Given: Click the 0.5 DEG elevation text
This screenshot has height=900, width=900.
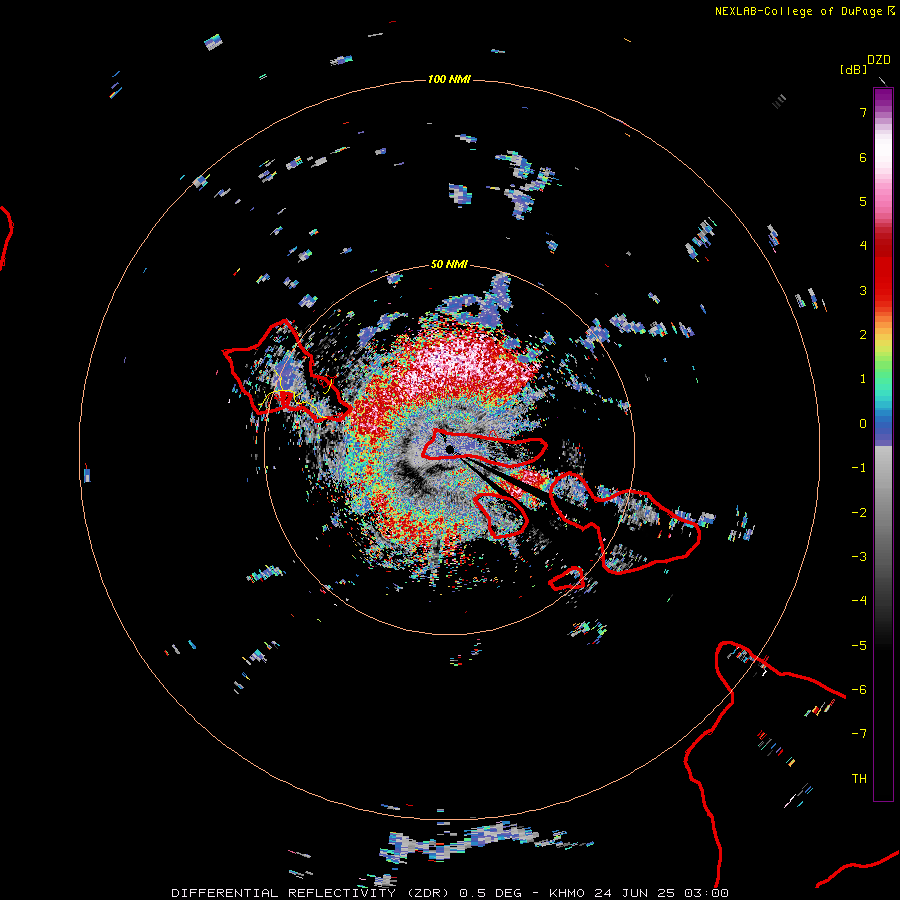Looking at the screenshot, I should click(x=491, y=893).
